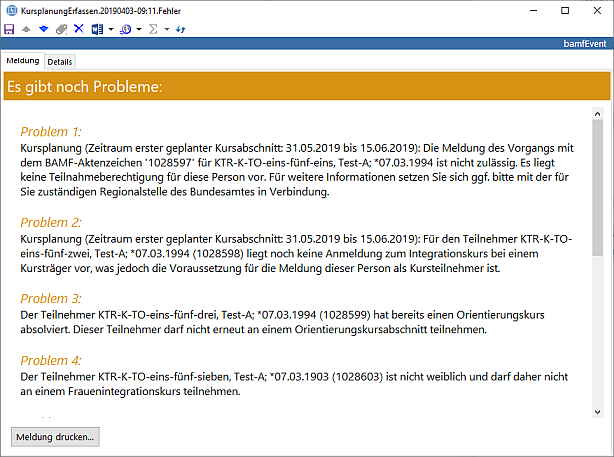
Task: Click the Problem 3 heading
Action: [x=50, y=298]
